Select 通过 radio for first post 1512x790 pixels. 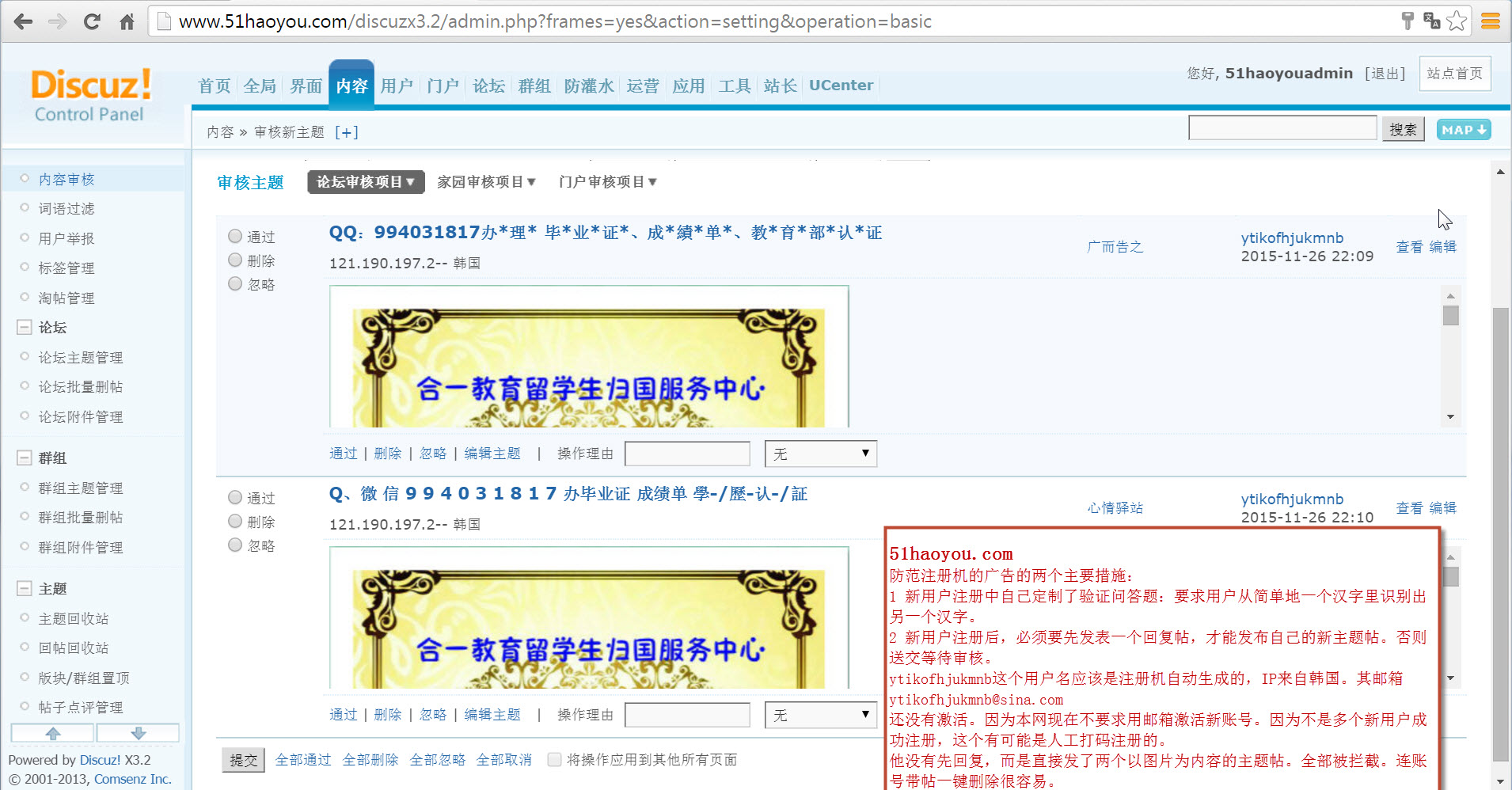235,236
